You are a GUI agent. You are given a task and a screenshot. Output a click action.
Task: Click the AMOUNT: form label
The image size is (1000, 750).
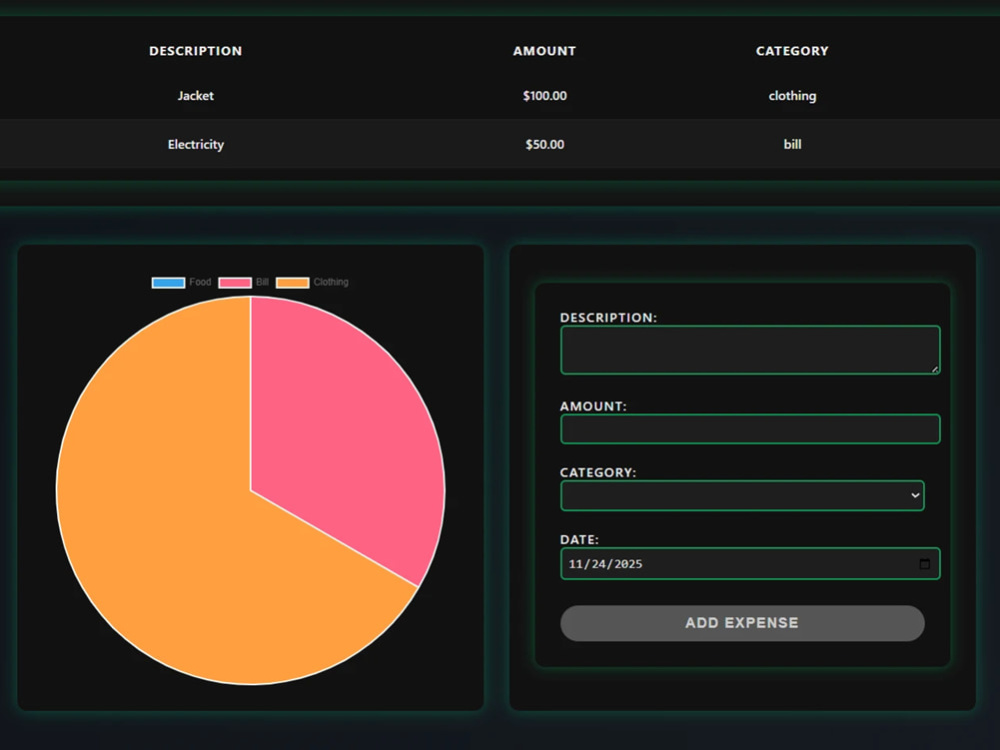pos(593,406)
